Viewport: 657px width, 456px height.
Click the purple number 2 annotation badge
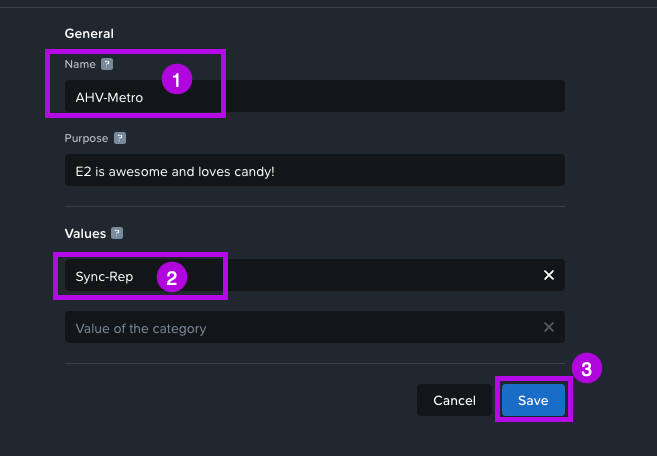pyautogui.click(x=172, y=277)
